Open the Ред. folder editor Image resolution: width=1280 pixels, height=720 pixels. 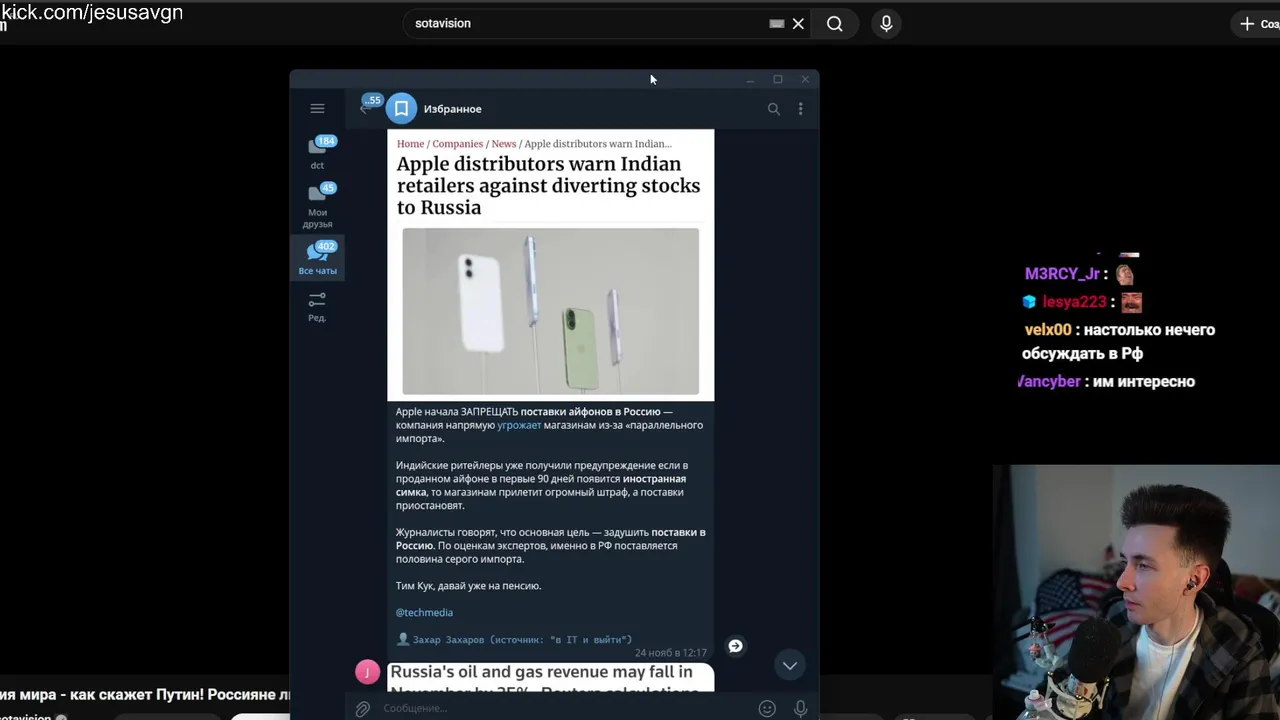(317, 306)
